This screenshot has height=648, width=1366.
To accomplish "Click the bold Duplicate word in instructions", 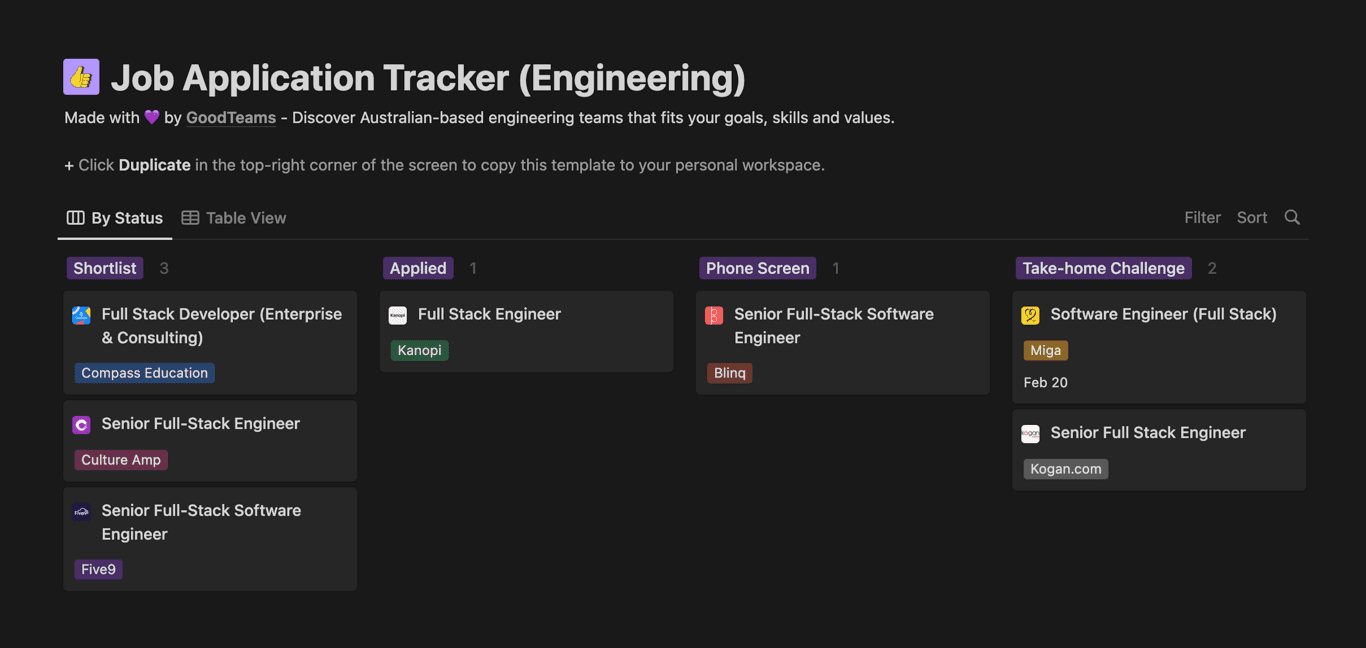I will 155,165.
